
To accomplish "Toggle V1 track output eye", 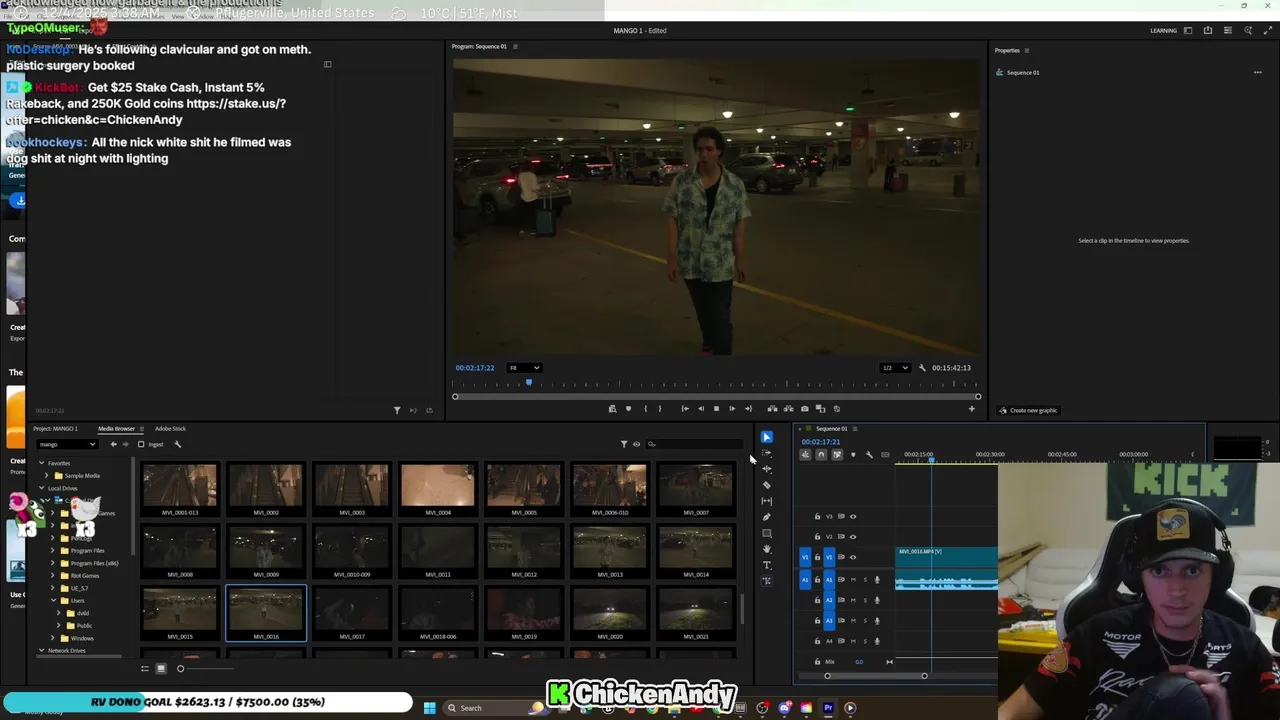I will pyautogui.click(x=853, y=557).
